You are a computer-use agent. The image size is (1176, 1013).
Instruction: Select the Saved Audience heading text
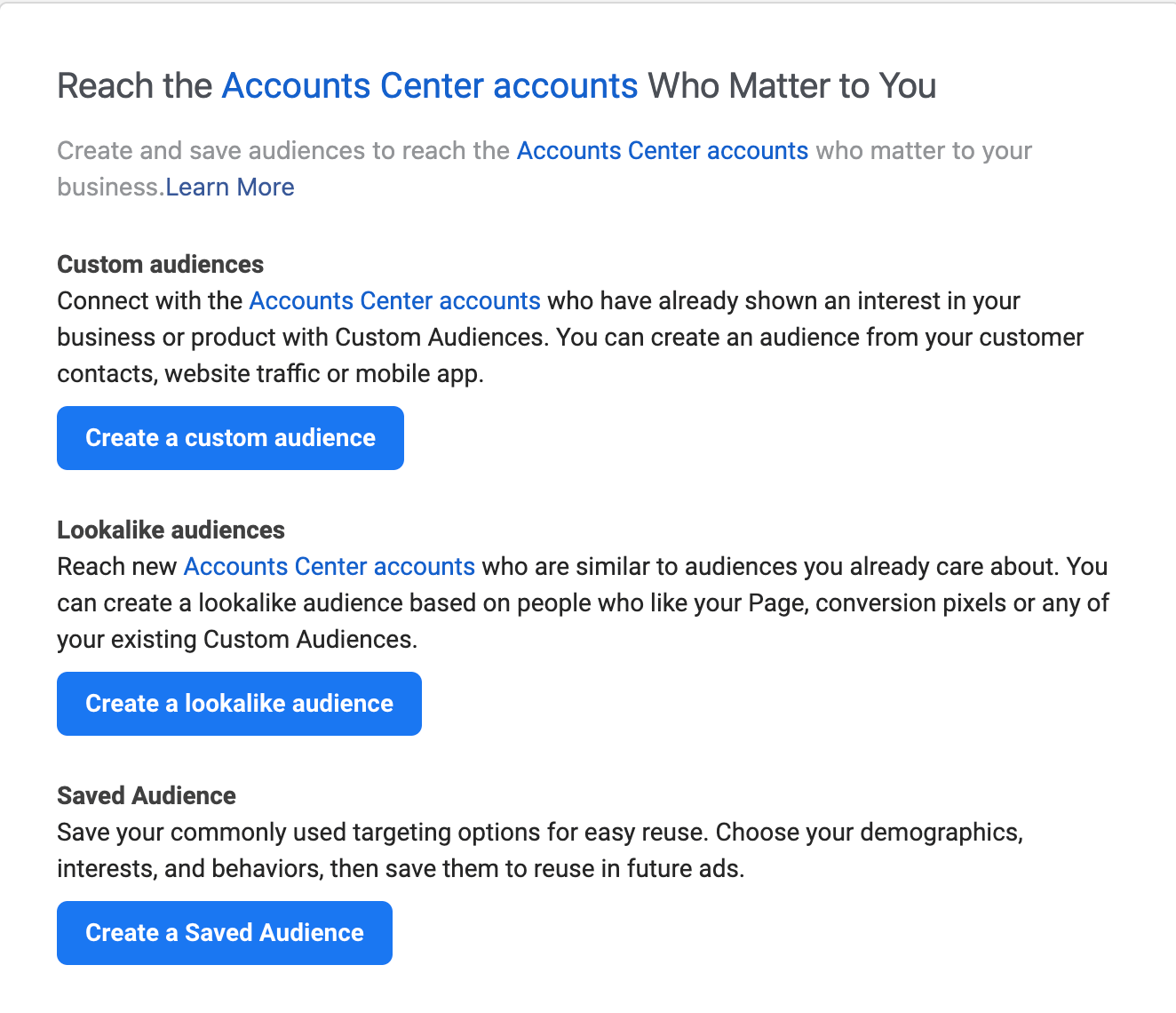click(x=147, y=796)
